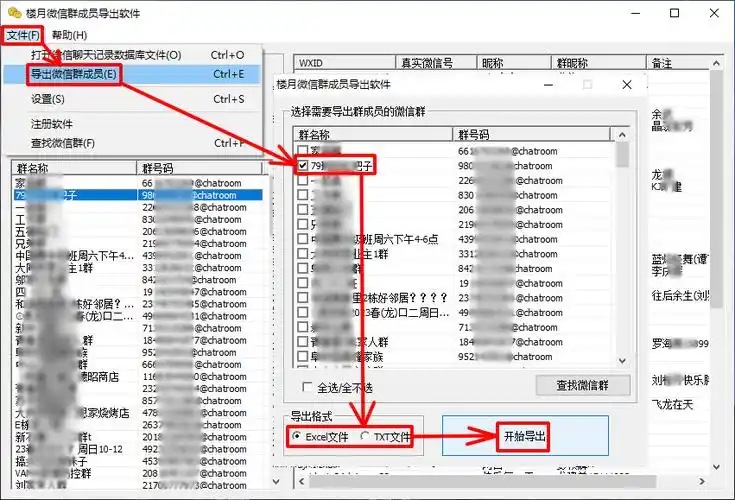Tick the checkbox for the 226…@chatroom group
Image resolution: width=735 pixels, height=500 pixels.
tap(303, 180)
